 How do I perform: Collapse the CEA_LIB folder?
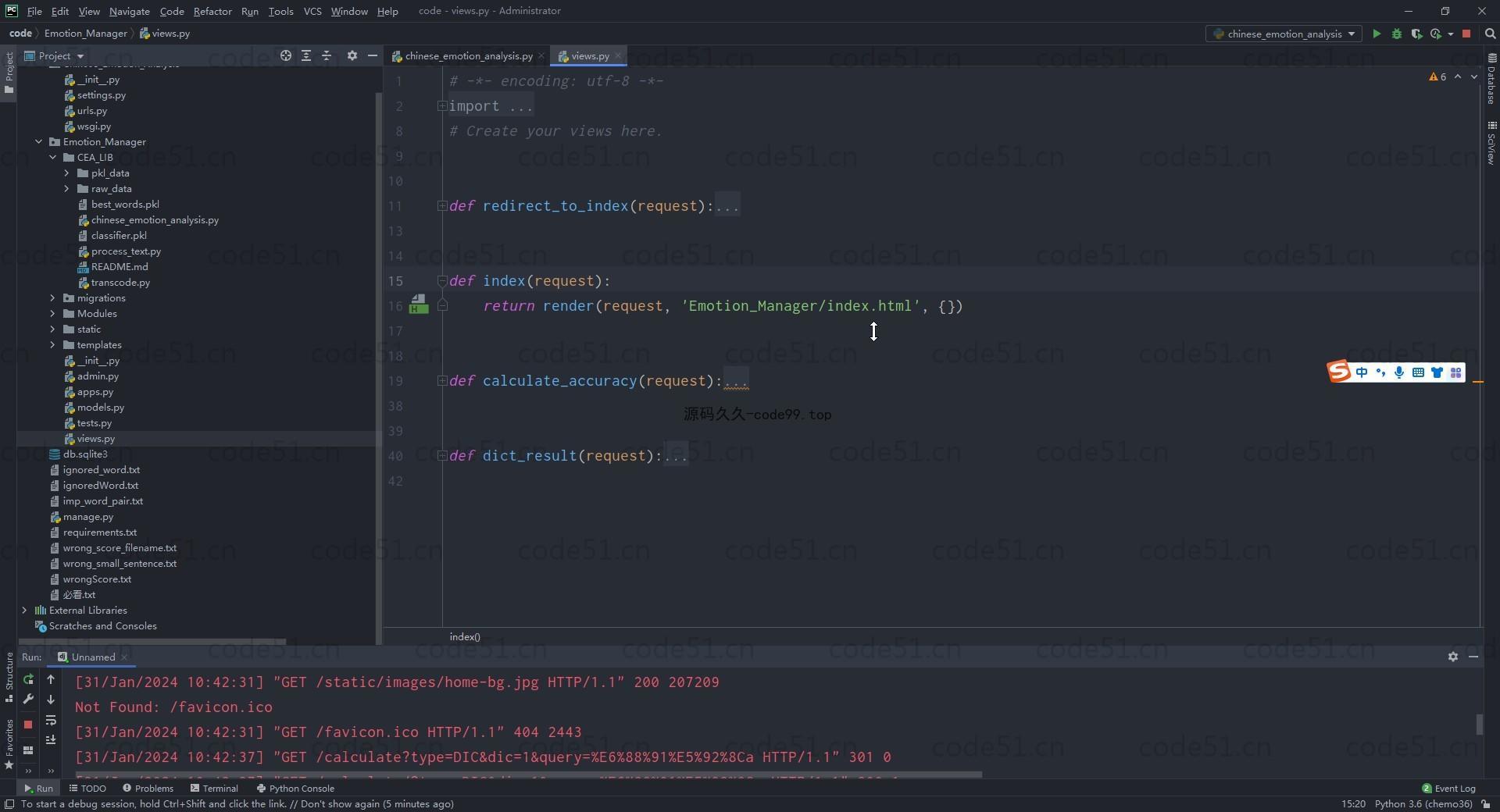(x=52, y=158)
